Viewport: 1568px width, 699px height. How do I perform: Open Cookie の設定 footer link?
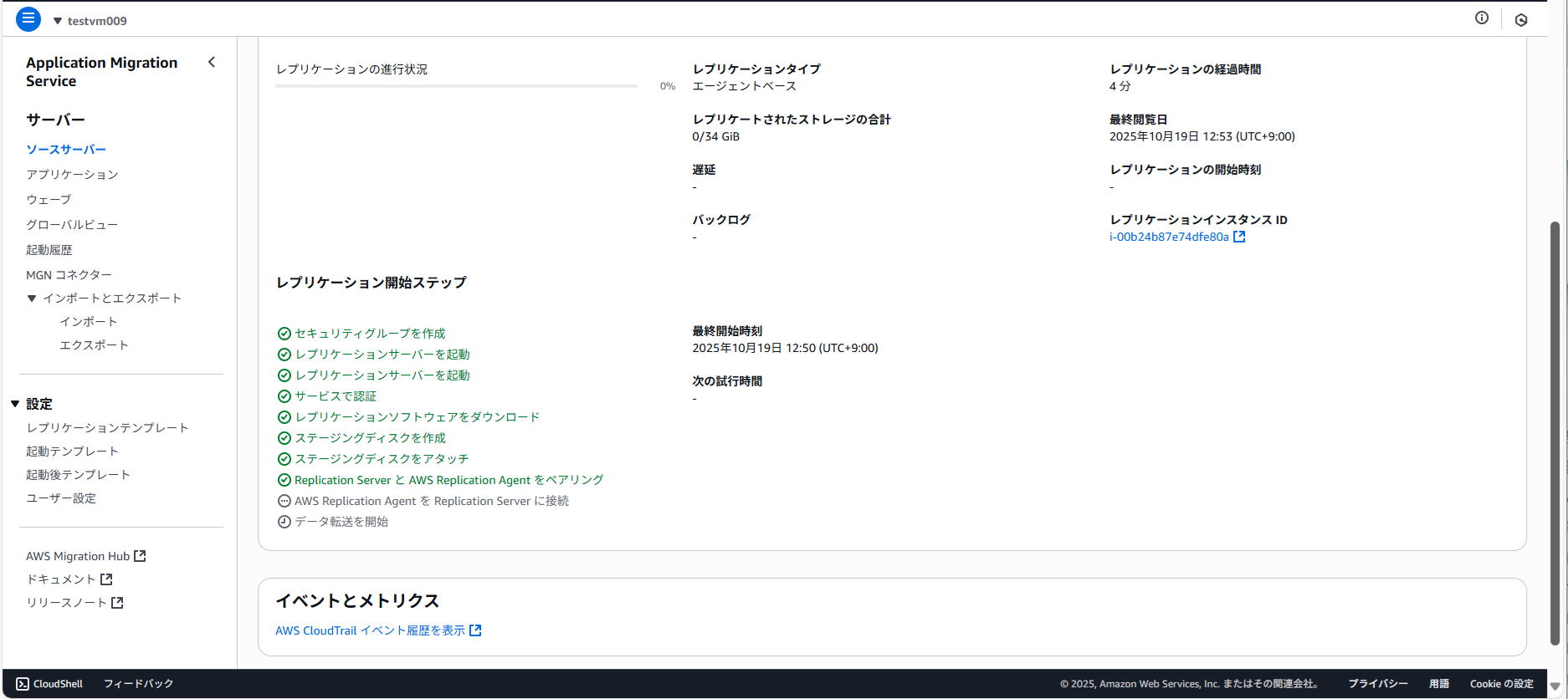tap(1502, 684)
